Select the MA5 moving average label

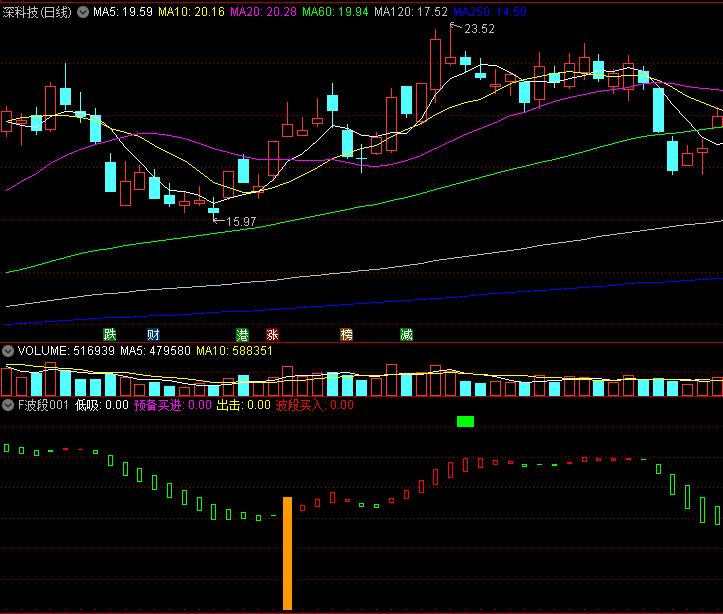pyautogui.click(x=123, y=12)
